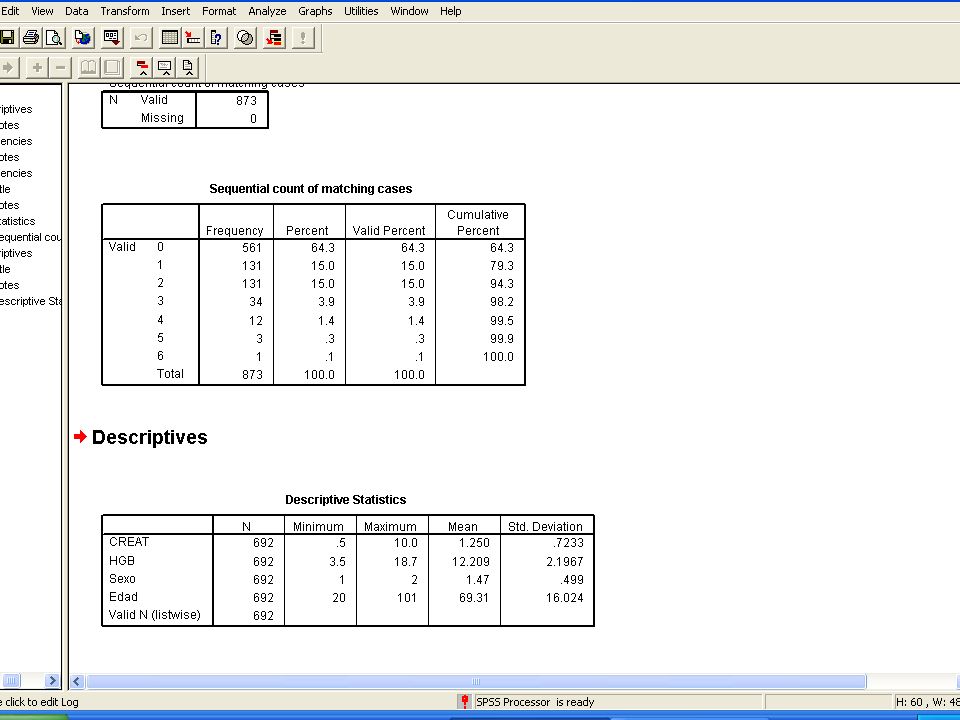Click 'SPSS Processor is ready' status text
Screen dimensions: 960x720
coord(535,702)
